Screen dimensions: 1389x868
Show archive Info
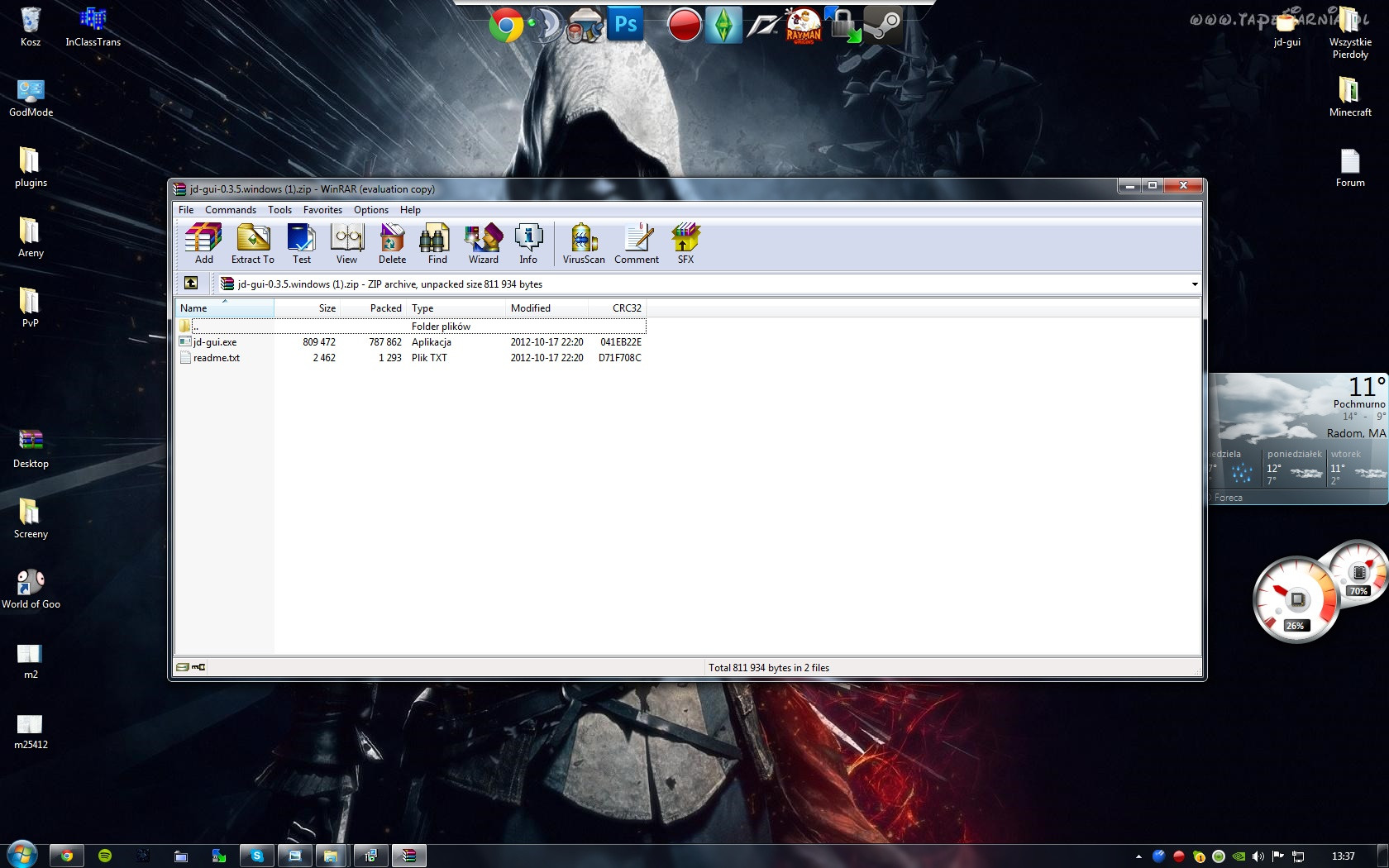(528, 244)
